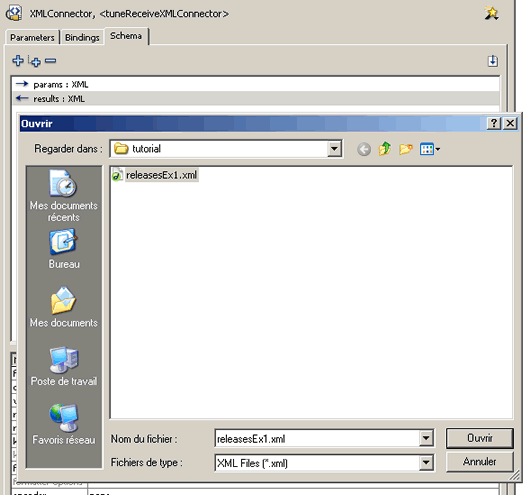
Task: Open the view menu icon
Action: tap(430, 149)
